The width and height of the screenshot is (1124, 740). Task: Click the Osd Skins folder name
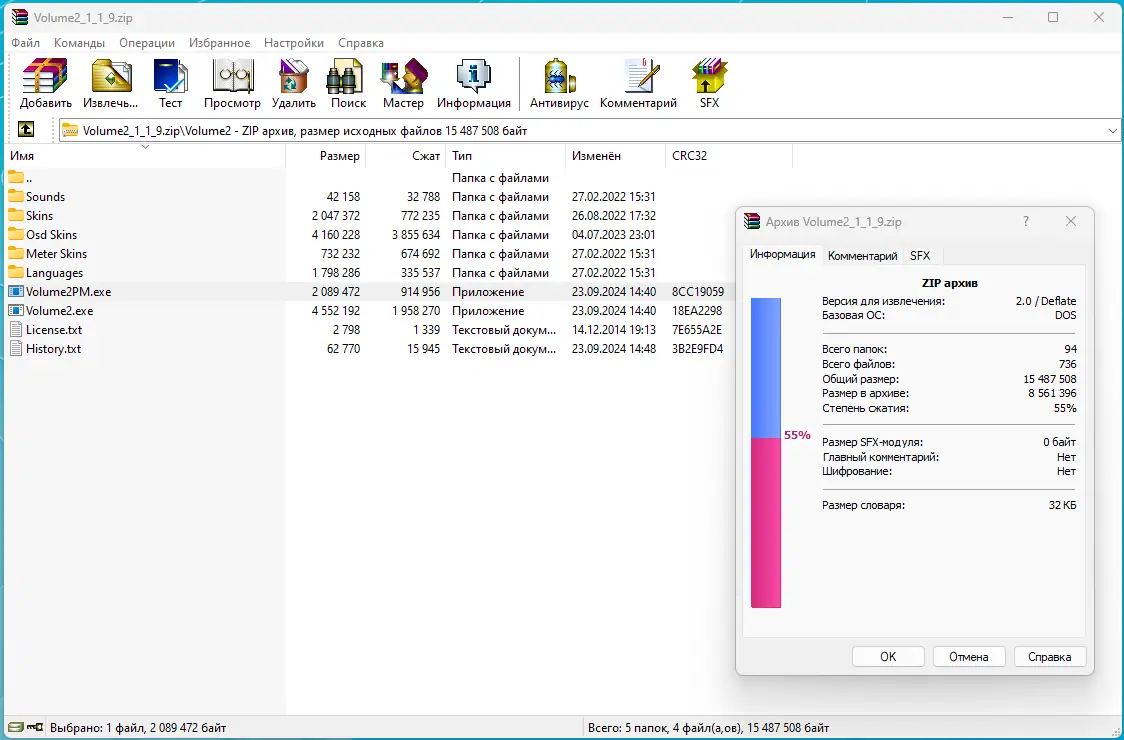[x=51, y=234]
